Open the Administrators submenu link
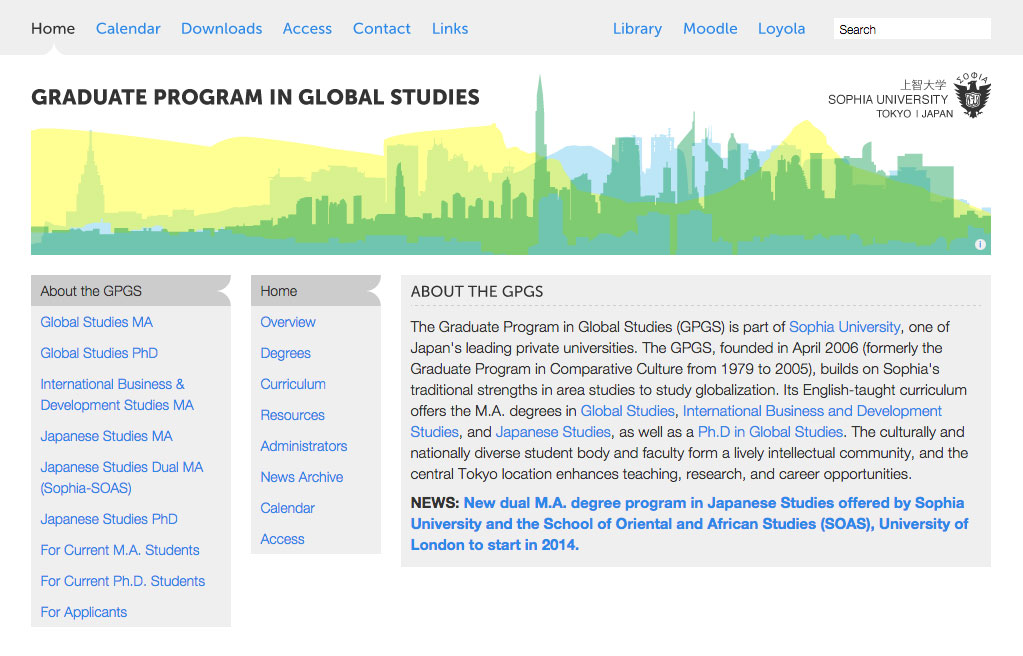Viewport: 1023px width, 656px height. [303, 446]
